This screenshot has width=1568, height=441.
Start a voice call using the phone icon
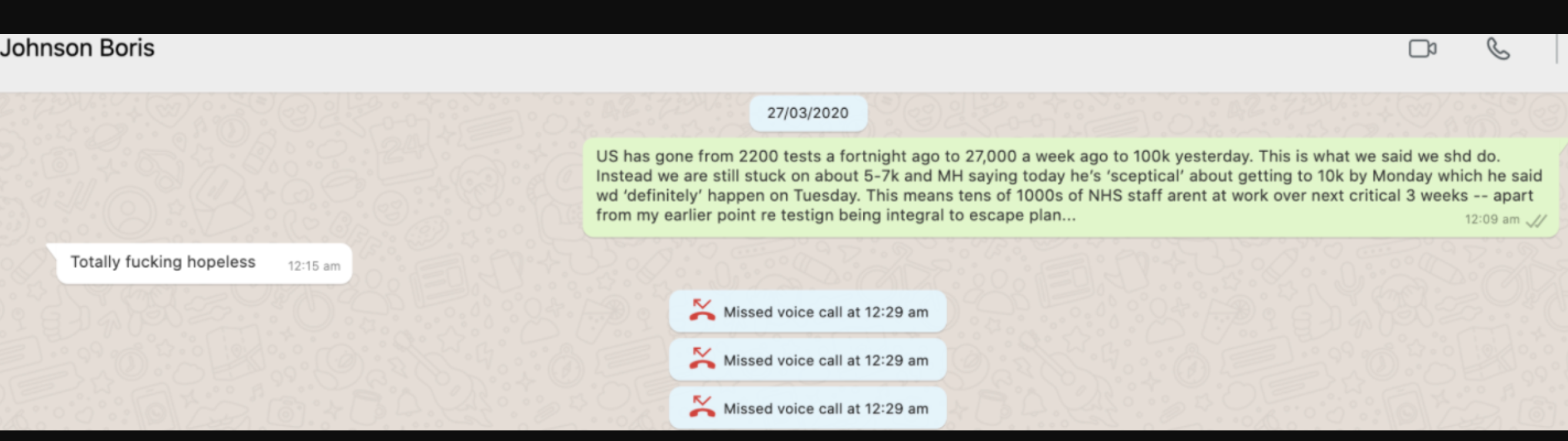(1498, 49)
